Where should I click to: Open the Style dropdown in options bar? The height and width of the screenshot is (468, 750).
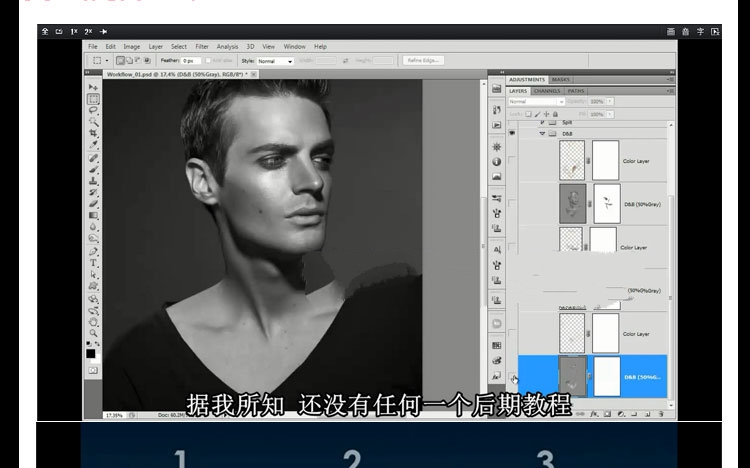click(275, 61)
